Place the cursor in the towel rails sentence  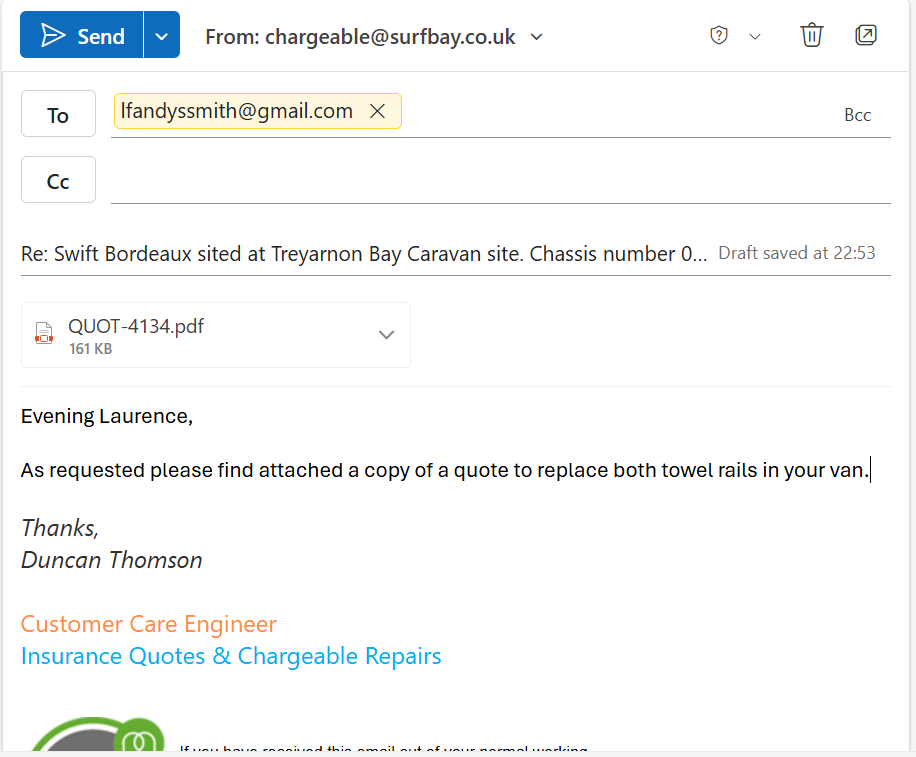[x=445, y=470]
